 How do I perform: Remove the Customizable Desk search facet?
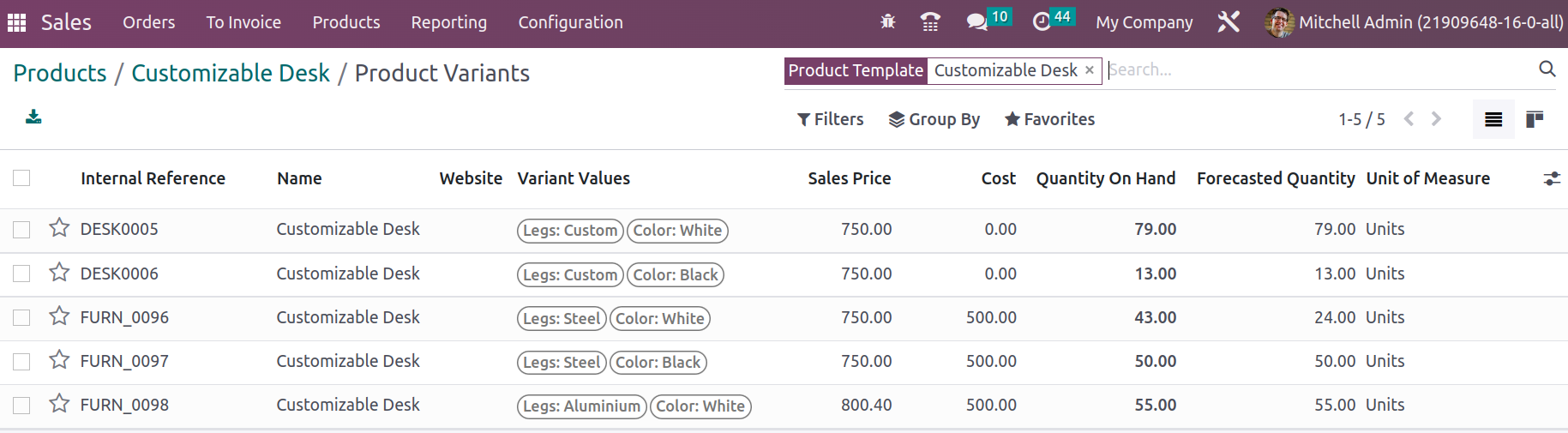pyautogui.click(x=1090, y=70)
